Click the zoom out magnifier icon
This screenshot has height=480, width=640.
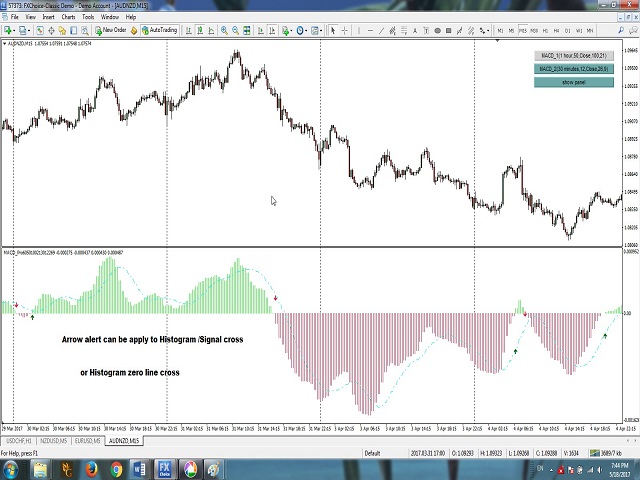click(x=234, y=30)
